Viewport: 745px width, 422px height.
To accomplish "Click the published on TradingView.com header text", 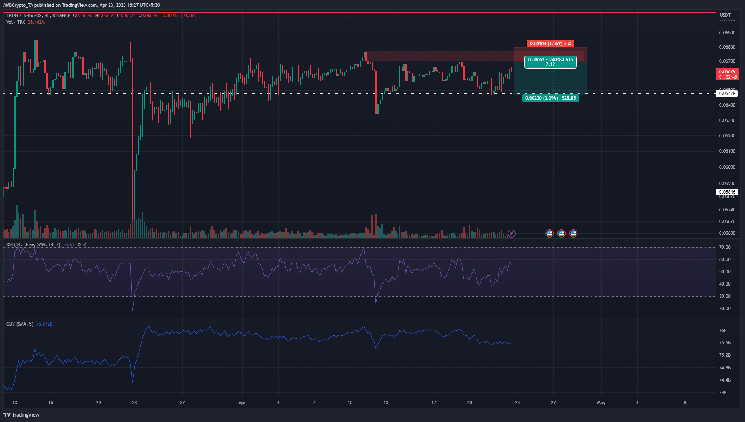I will pyautogui.click(x=81, y=5).
